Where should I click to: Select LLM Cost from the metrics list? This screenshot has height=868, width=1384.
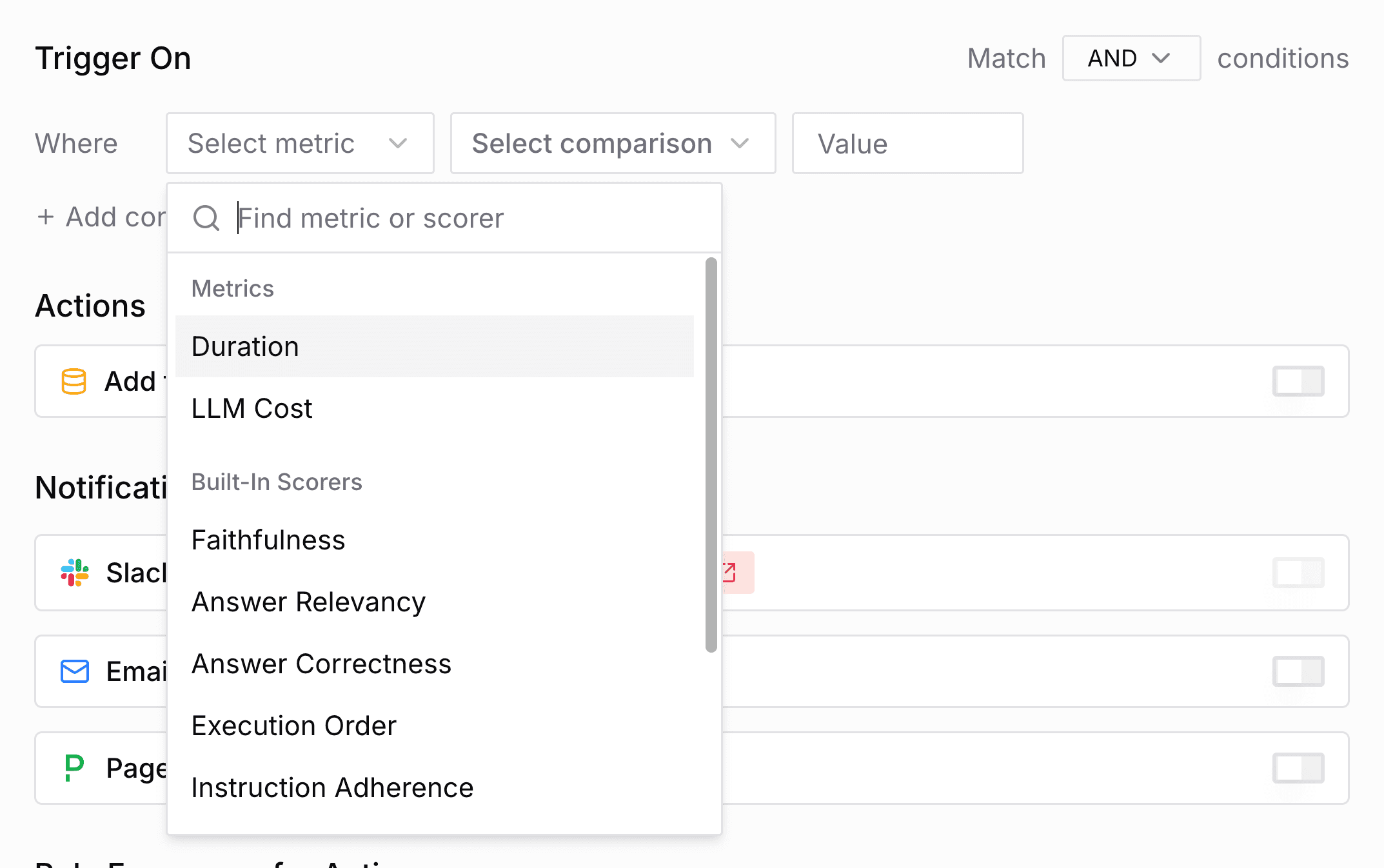click(252, 408)
